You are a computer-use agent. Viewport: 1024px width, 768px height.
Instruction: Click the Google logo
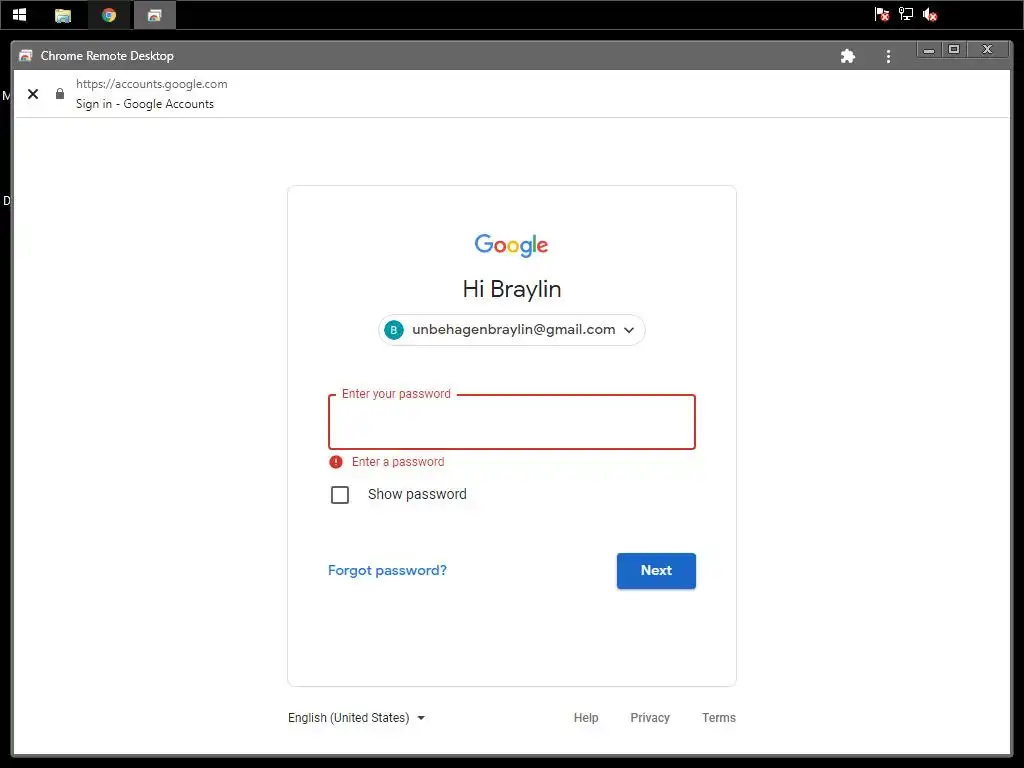(x=511, y=245)
